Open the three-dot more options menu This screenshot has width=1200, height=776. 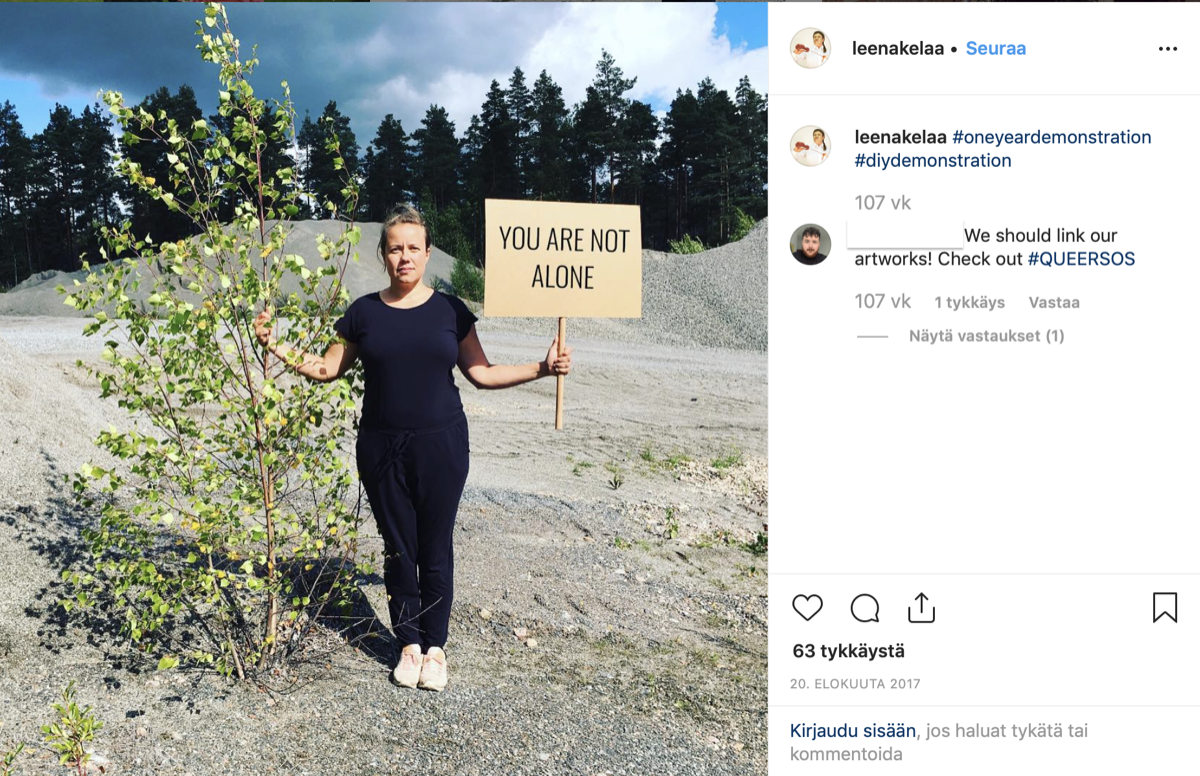[x=1168, y=49]
